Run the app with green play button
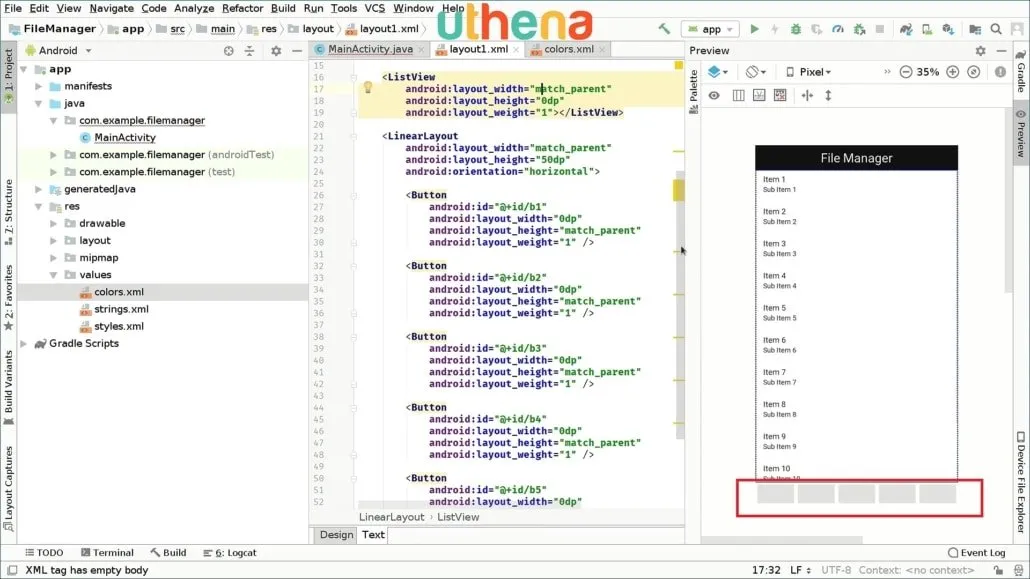Screen dimensions: 1030x579 tap(754, 29)
